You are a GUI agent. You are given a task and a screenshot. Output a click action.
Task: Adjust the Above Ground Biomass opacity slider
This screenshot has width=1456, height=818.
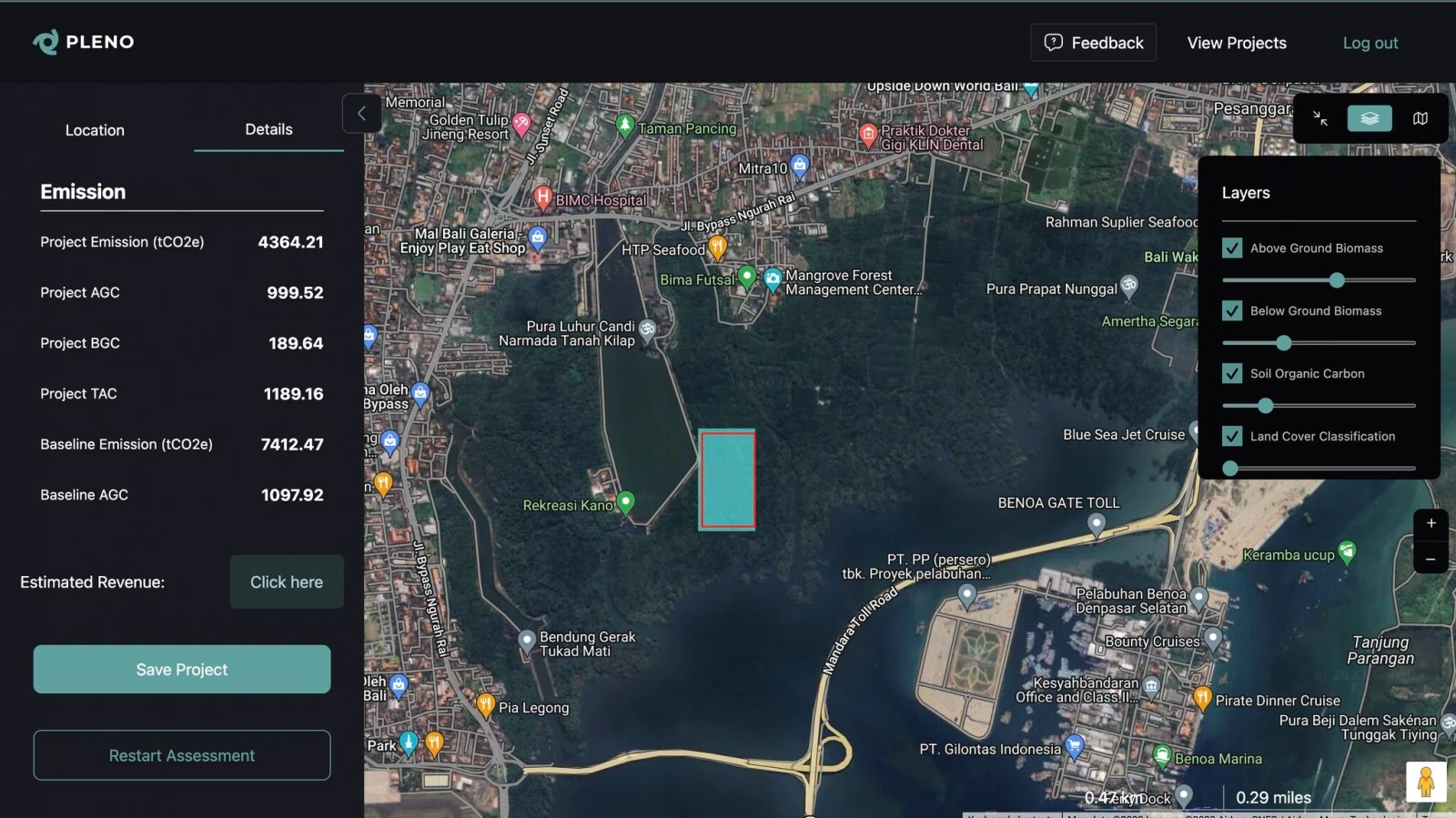pyautogui.click(x=1337, y=280)
